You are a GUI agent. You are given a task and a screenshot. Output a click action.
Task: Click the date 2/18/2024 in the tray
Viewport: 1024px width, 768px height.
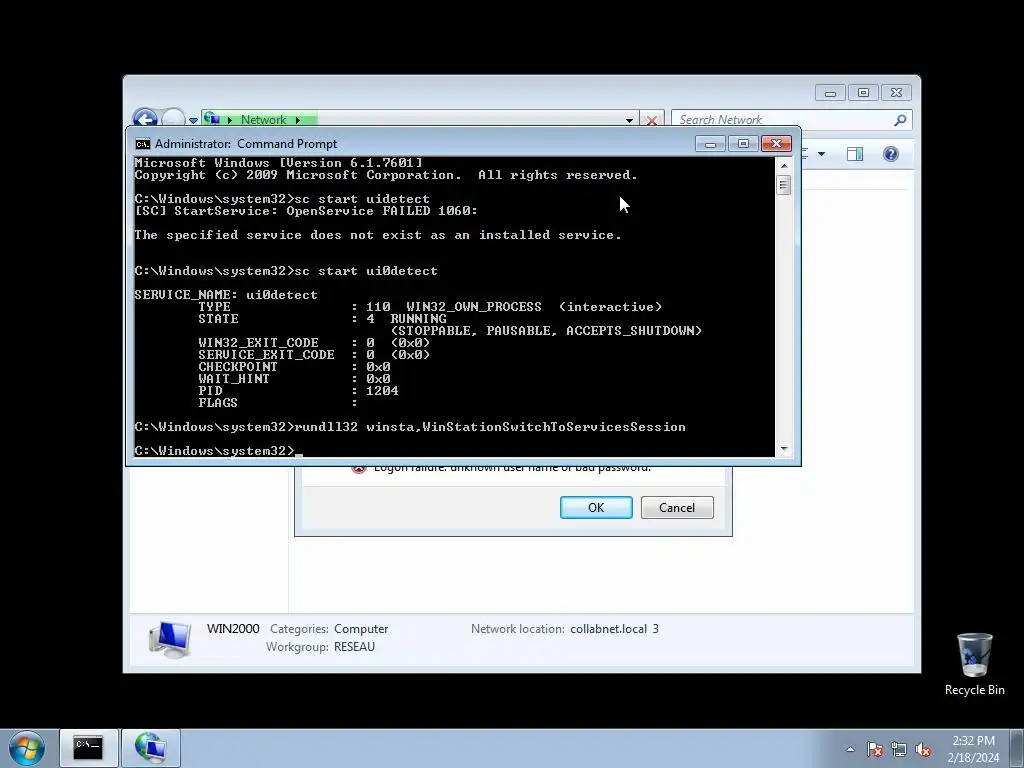973,758
